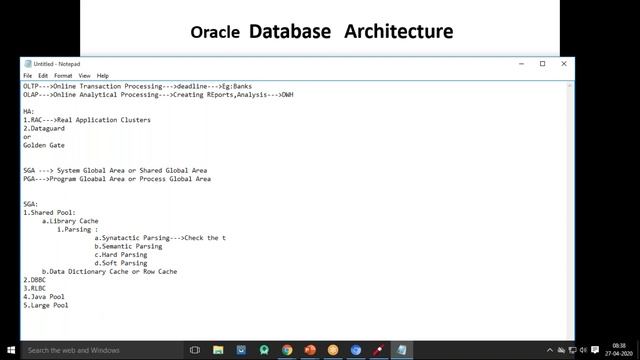Open the blue round app on taskbar
This screenshot has width=640, height=360.
pos(356,350)
